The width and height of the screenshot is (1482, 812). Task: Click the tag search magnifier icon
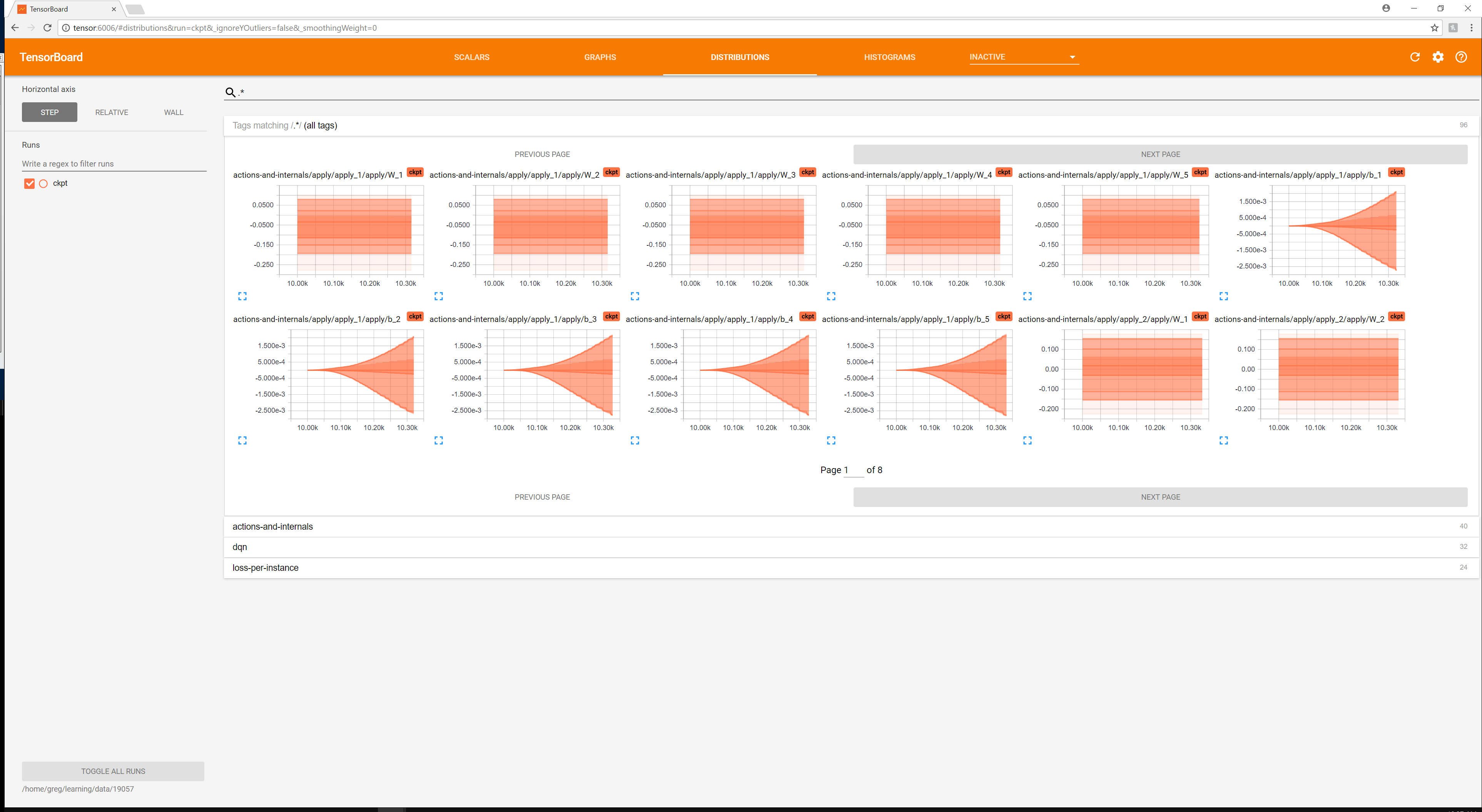(x=230, y=92)
